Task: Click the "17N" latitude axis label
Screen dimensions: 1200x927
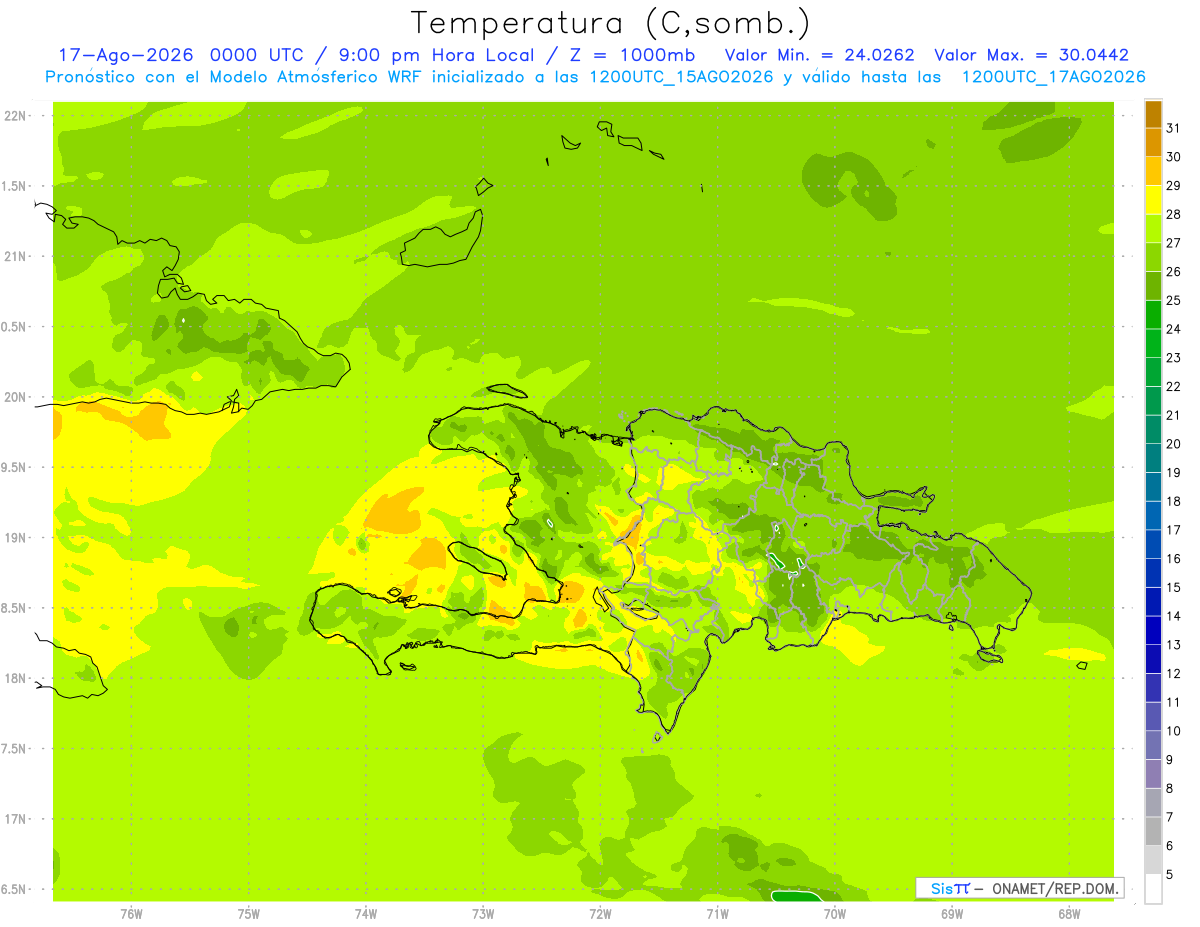Action: [x=16, y=819]
